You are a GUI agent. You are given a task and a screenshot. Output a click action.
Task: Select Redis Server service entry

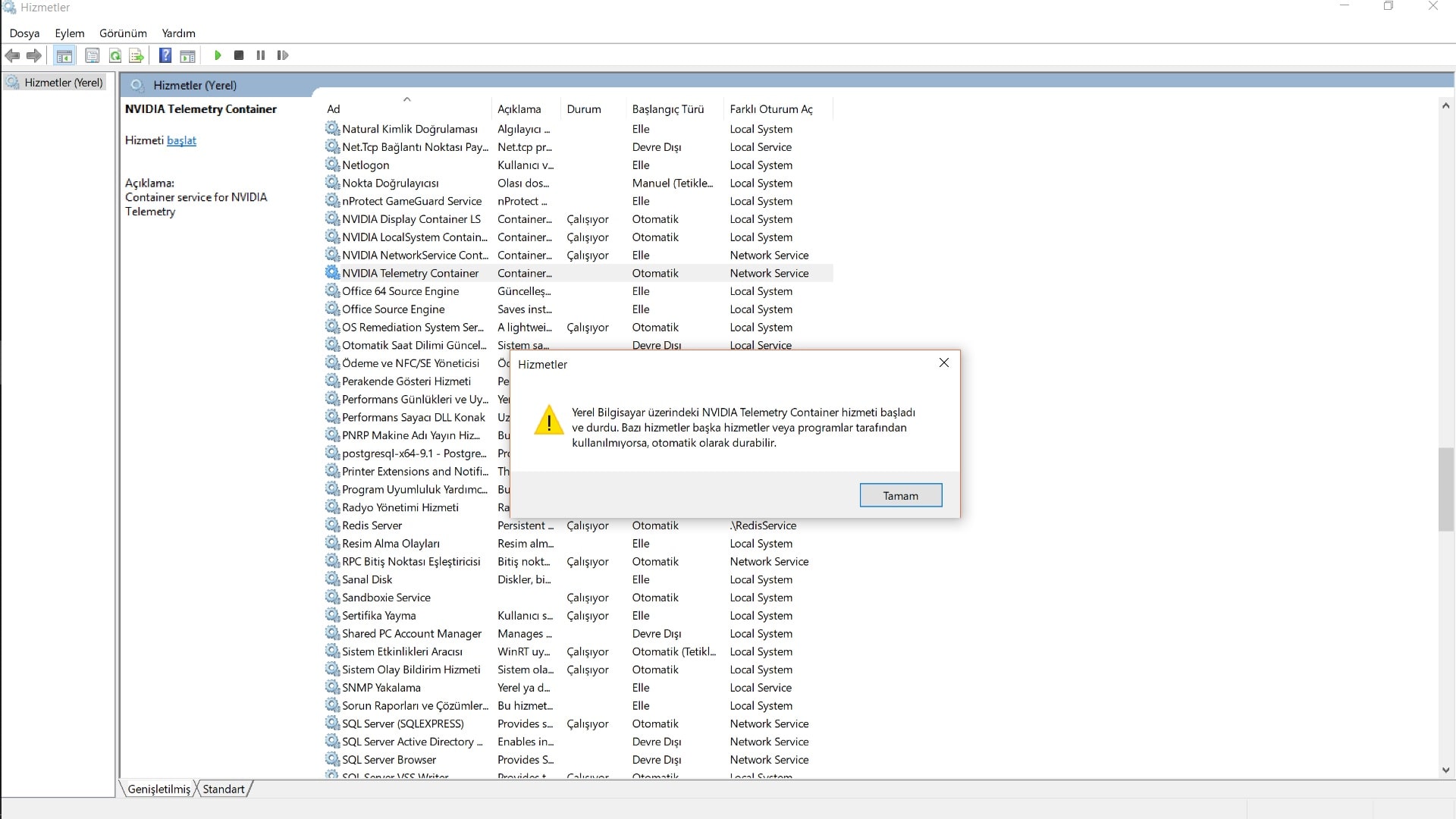click(x=372, y=524)
